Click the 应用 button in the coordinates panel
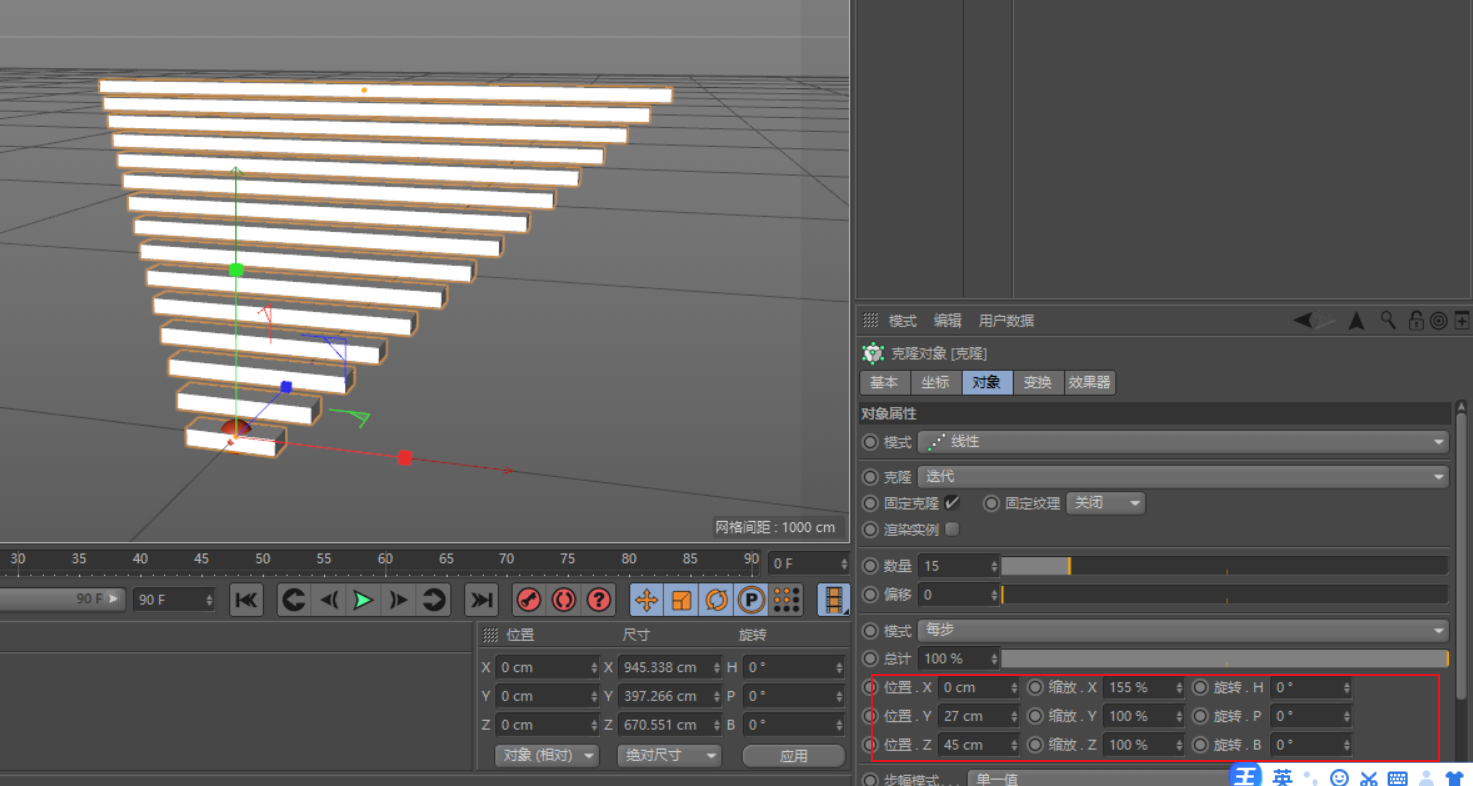The image size is (1473, 786). pos(793,755)
